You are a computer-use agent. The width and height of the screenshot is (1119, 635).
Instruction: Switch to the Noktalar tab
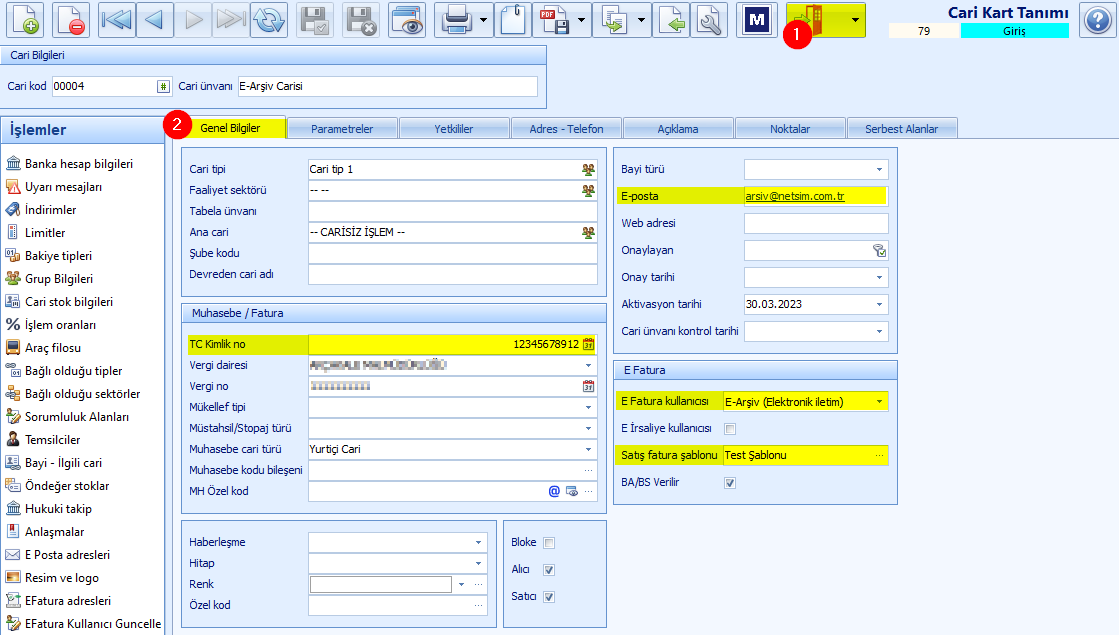coord(790,129)
